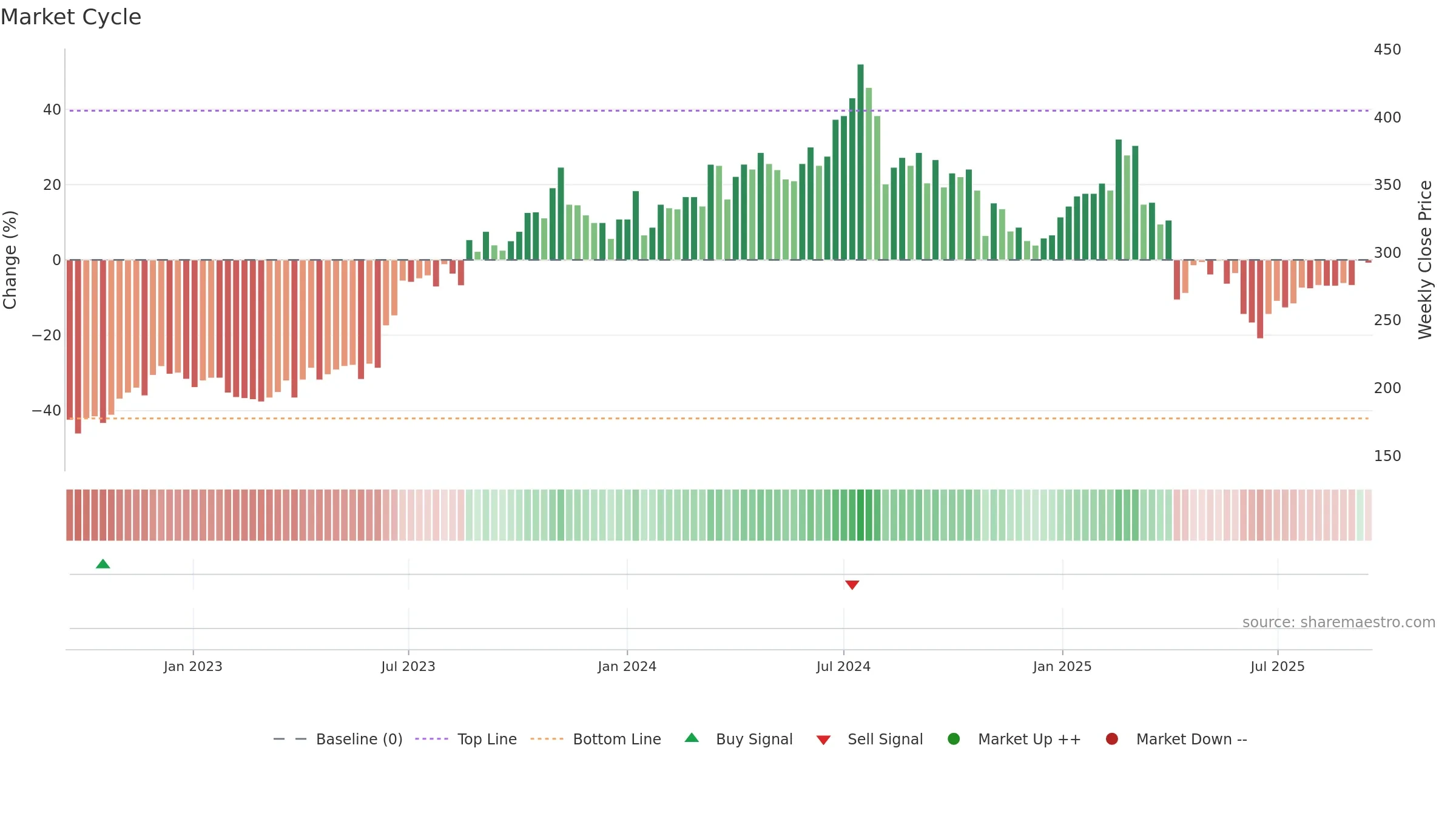The height and width of the screenshot is (819, 1456).
Task: Click the purple dotted line legend sample
Action: coord(431,739)
